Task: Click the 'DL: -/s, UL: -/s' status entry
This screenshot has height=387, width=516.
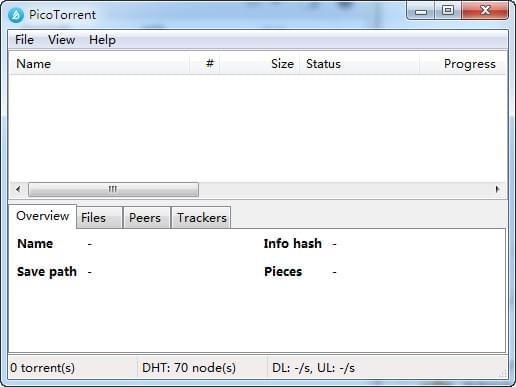Action: tap(313, 368)
